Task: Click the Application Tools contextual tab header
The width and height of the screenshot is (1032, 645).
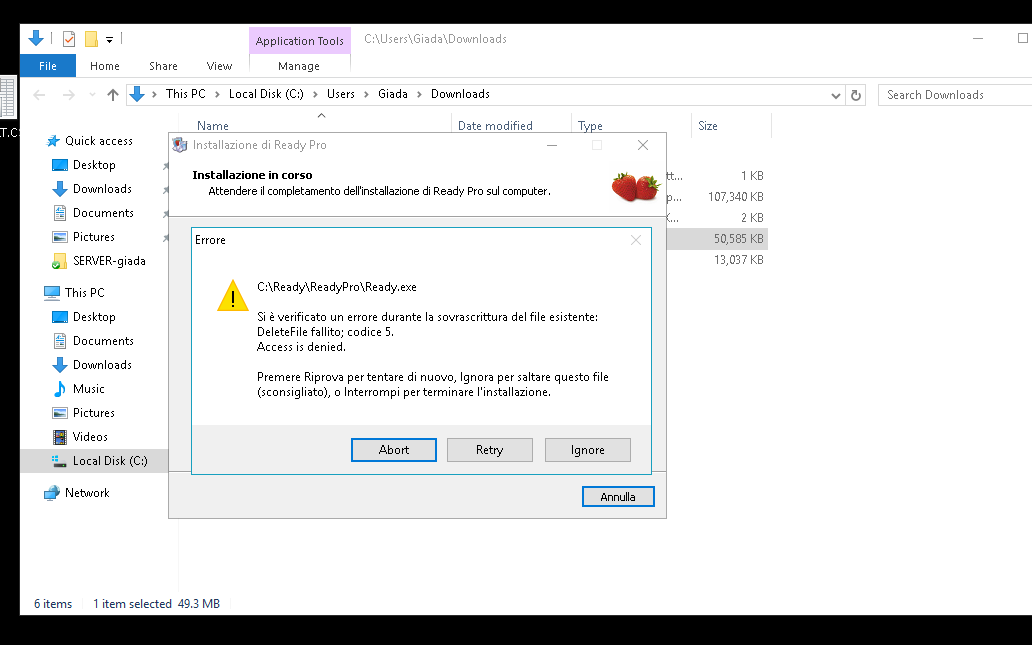Action: click(299, 41)
